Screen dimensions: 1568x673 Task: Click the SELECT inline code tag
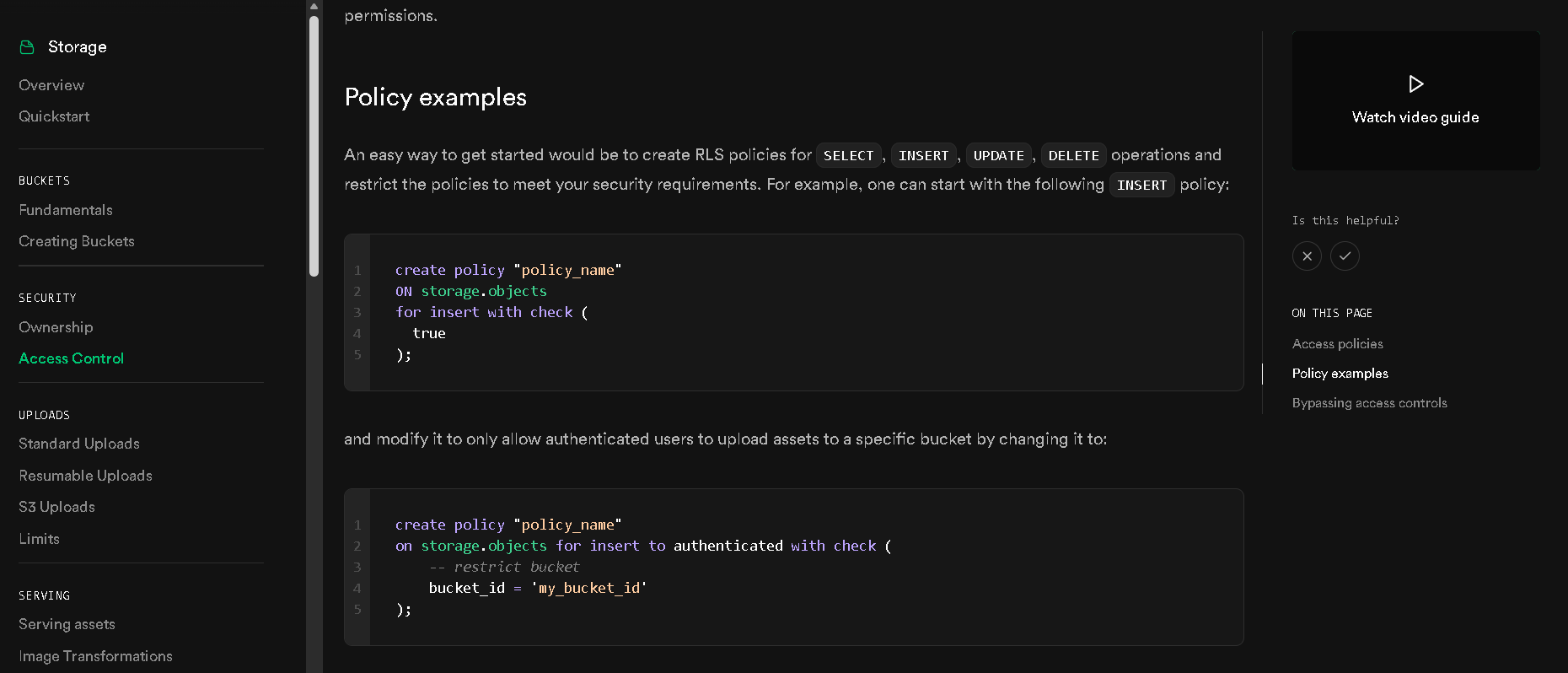(848, 155)
